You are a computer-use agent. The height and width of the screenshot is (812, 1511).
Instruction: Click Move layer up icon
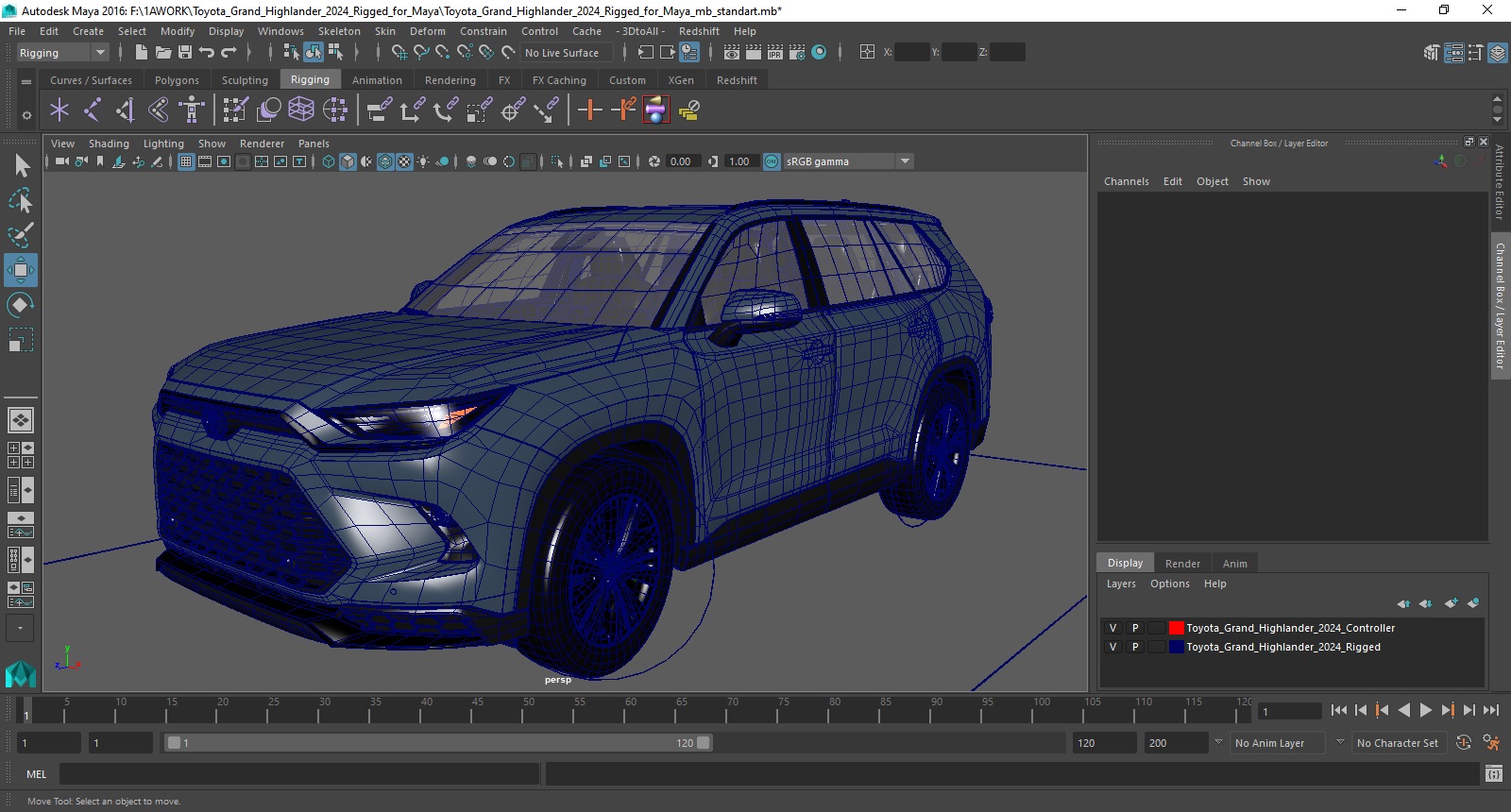click(x=1403, y=603)
